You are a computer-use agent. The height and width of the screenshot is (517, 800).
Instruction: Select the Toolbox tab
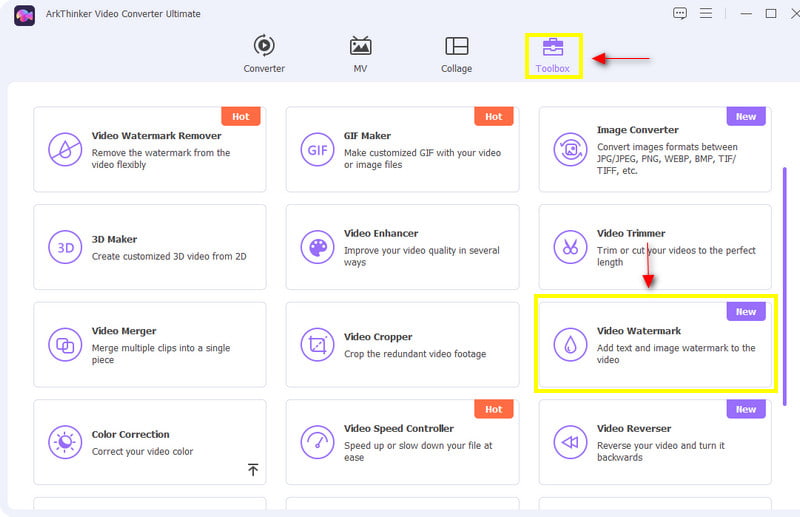click(553, 55)
